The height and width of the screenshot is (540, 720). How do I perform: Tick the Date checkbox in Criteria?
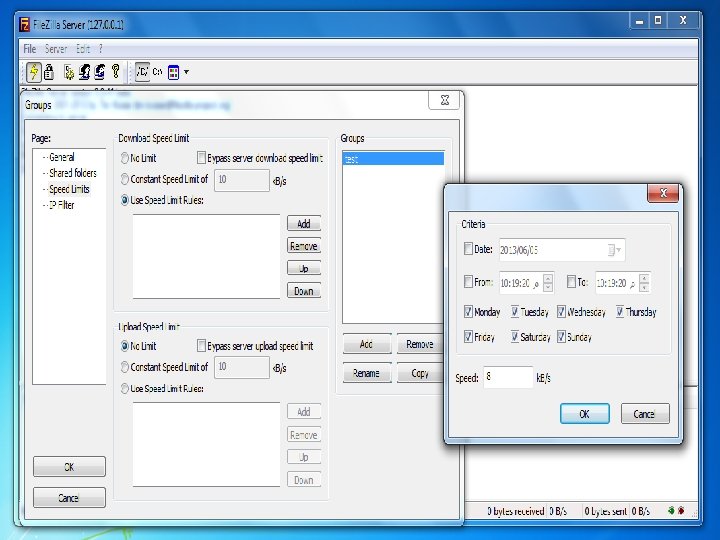[x=468, y=249]
